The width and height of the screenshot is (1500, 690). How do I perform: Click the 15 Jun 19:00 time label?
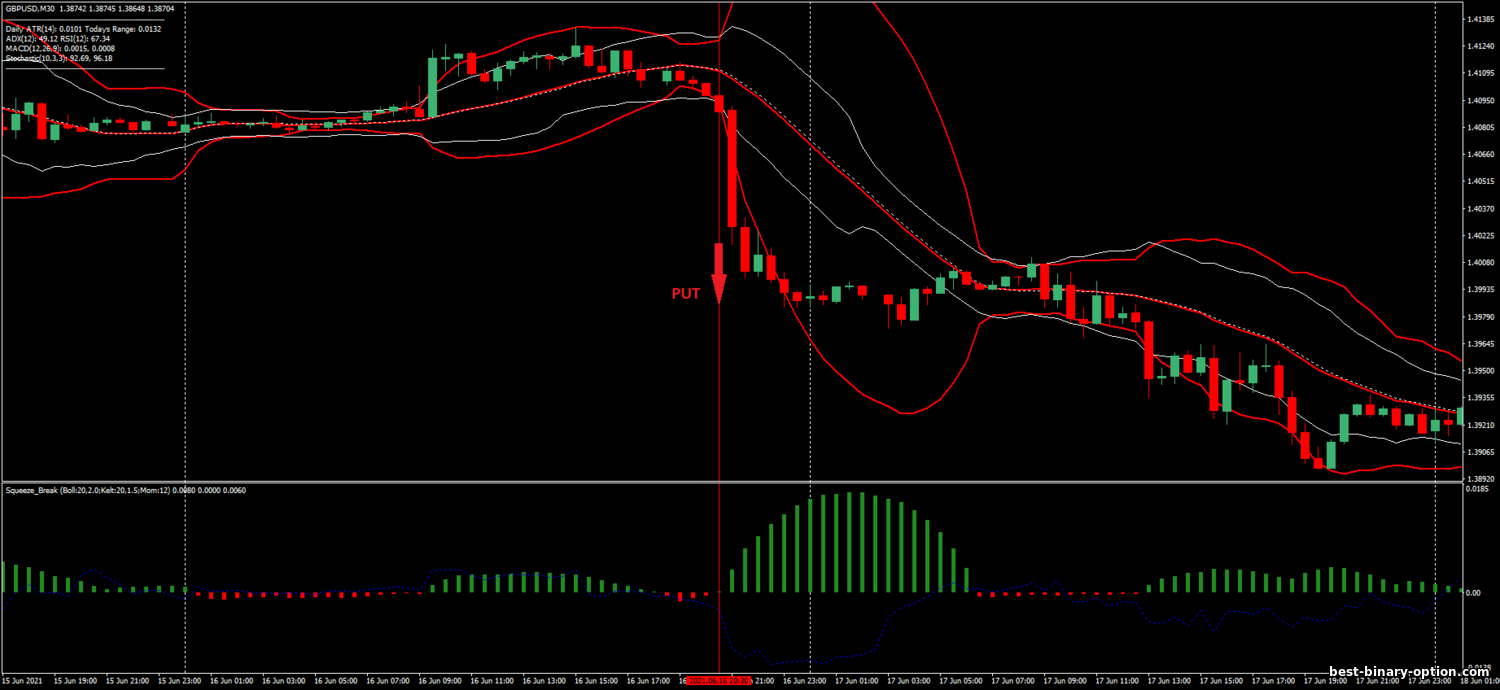(74, 681)
